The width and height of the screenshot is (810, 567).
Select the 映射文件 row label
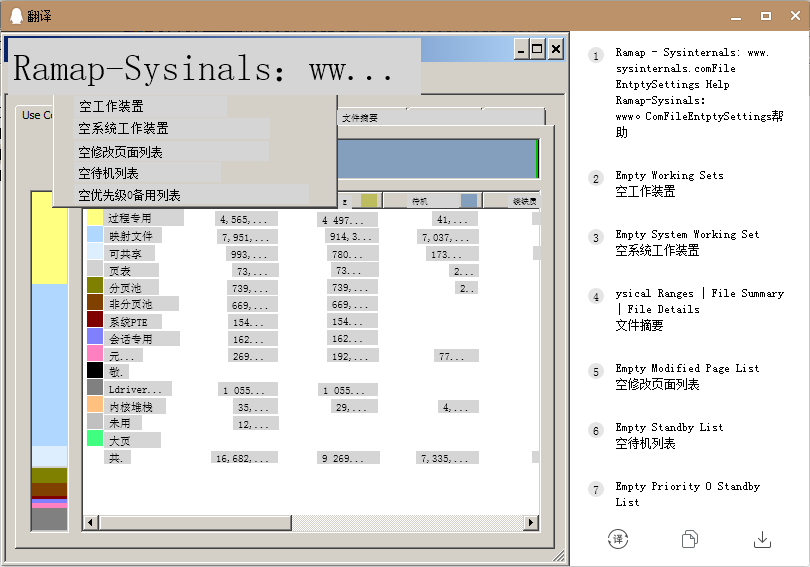click(x=133, y=235)
